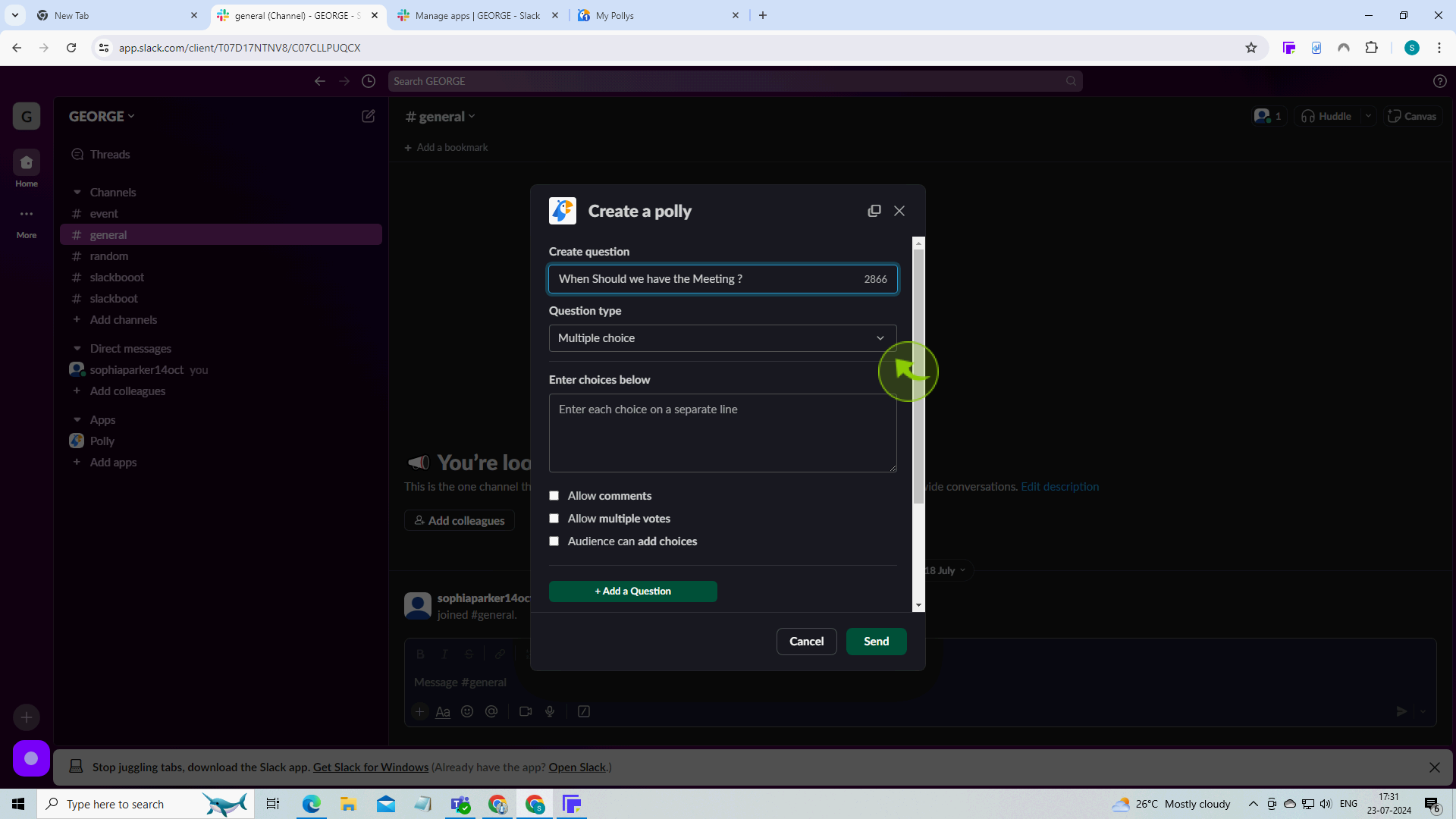Screen dimensions: 1456x819
Task: Close the Create a polly dialog
Action: click(x=899, y=211)
